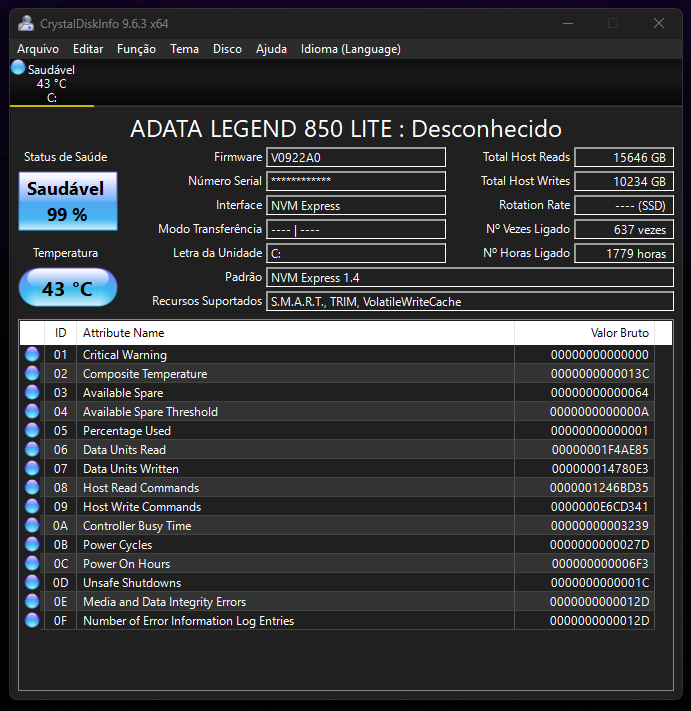Image resolution: width=691 pixels, height=711 pixels.
Task: Select the Power On Hours attribute name
Action: (127, 564)
